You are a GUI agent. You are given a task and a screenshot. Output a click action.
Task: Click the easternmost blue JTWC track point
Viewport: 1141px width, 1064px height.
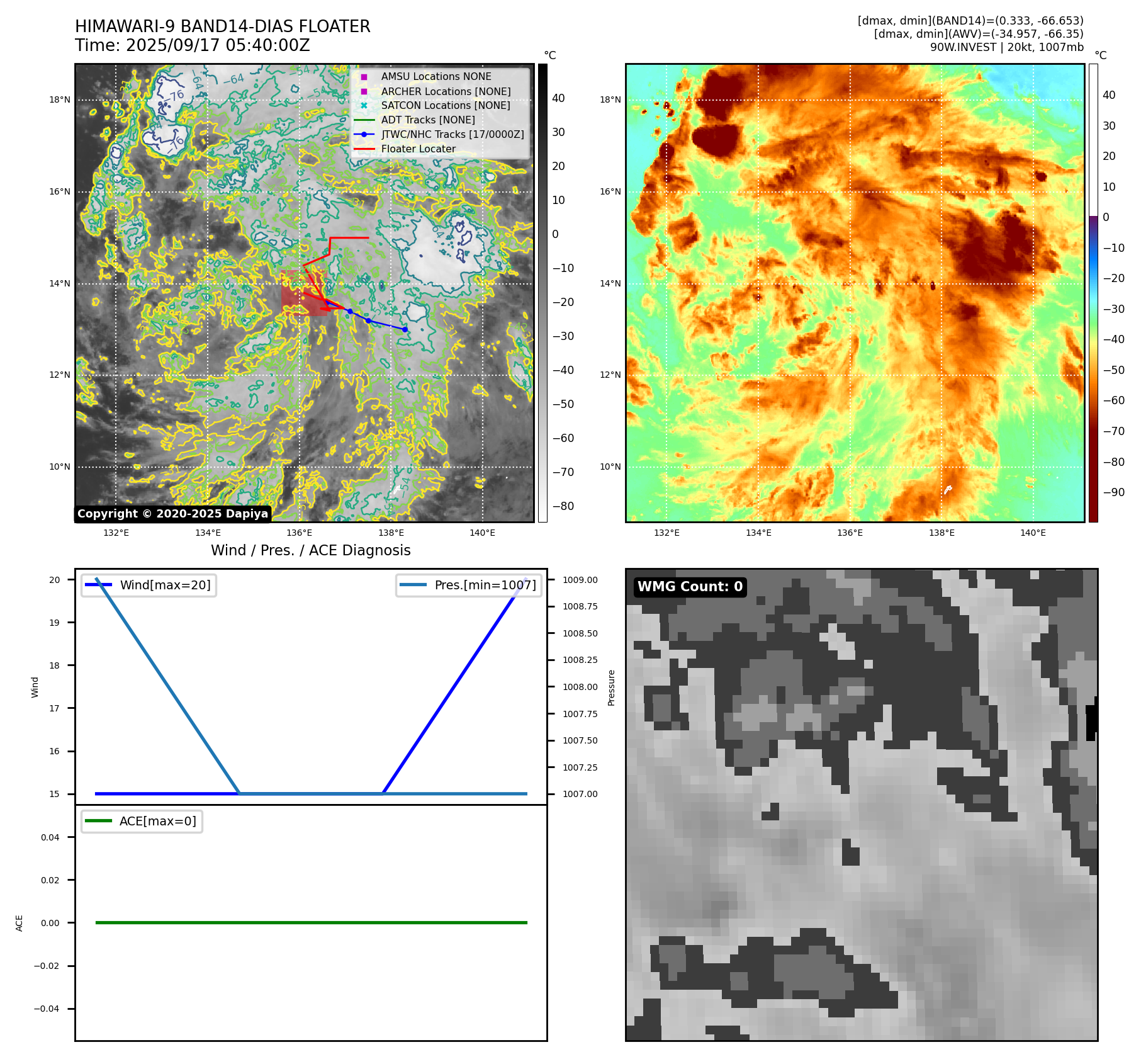coord(405,329)
